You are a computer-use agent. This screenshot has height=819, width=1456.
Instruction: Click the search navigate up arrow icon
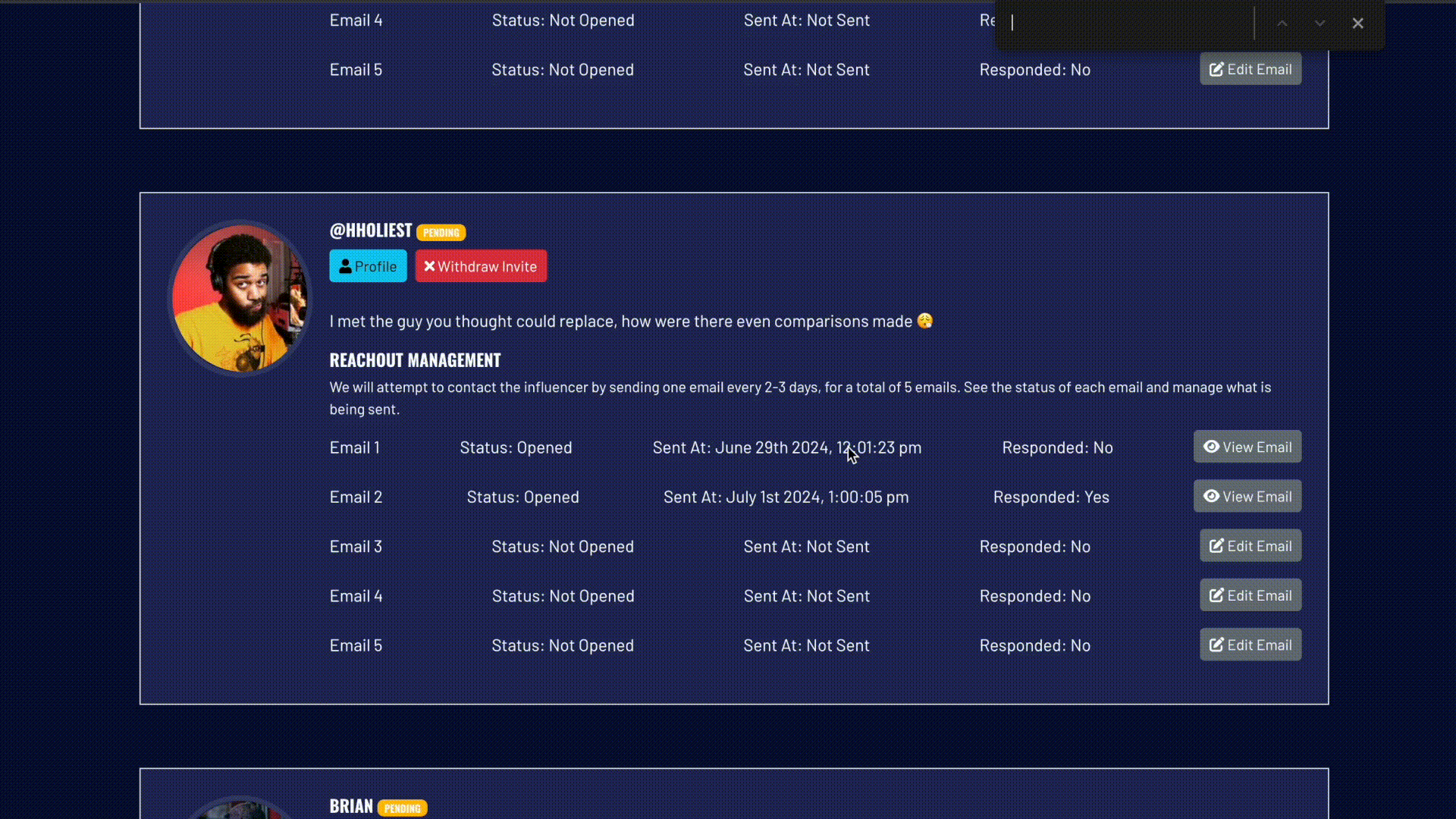pos(1283,22)
